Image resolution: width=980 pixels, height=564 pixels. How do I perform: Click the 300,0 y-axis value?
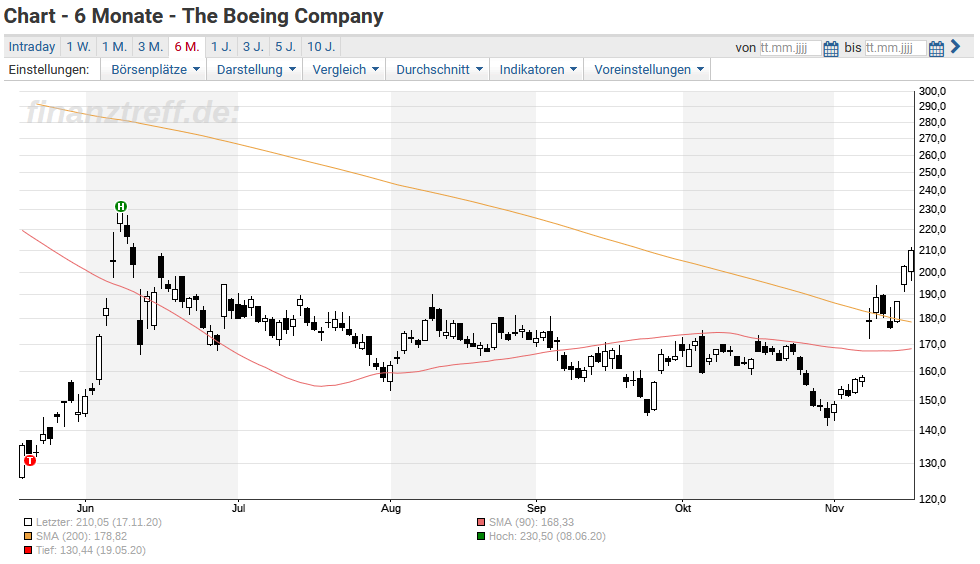[x=932, y=91]
